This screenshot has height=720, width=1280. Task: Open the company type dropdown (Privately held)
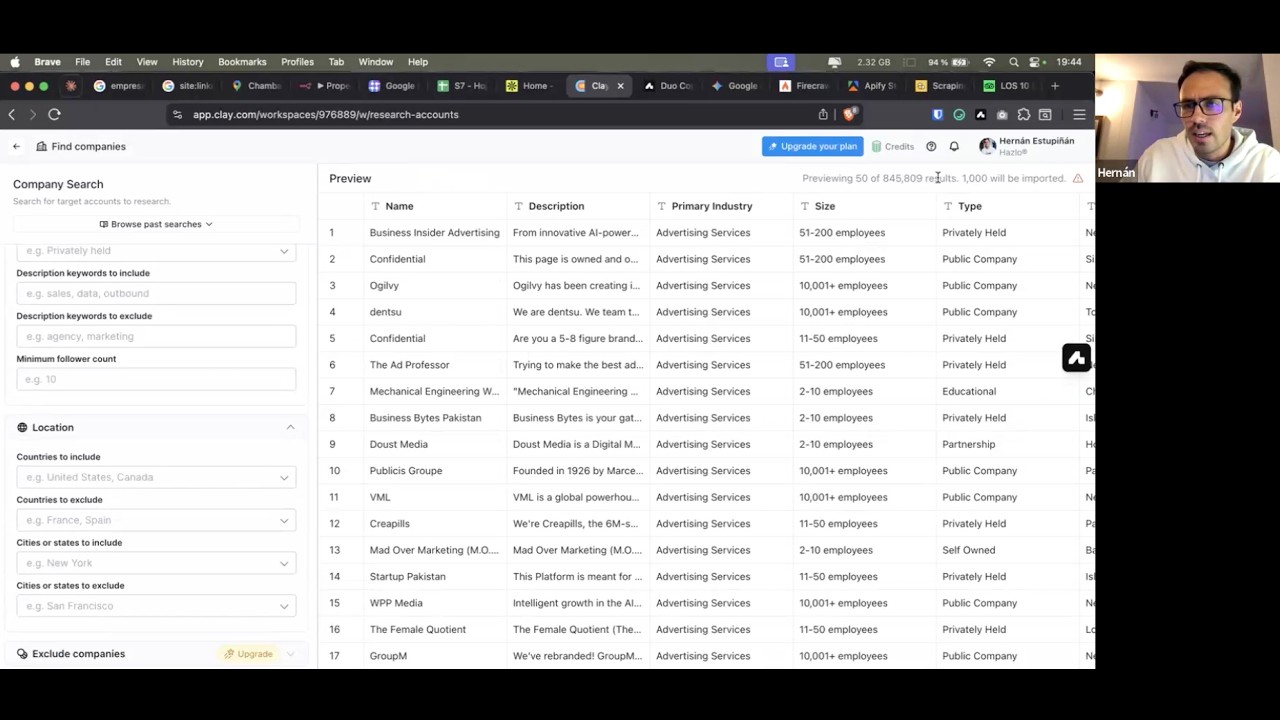[156, 250]
